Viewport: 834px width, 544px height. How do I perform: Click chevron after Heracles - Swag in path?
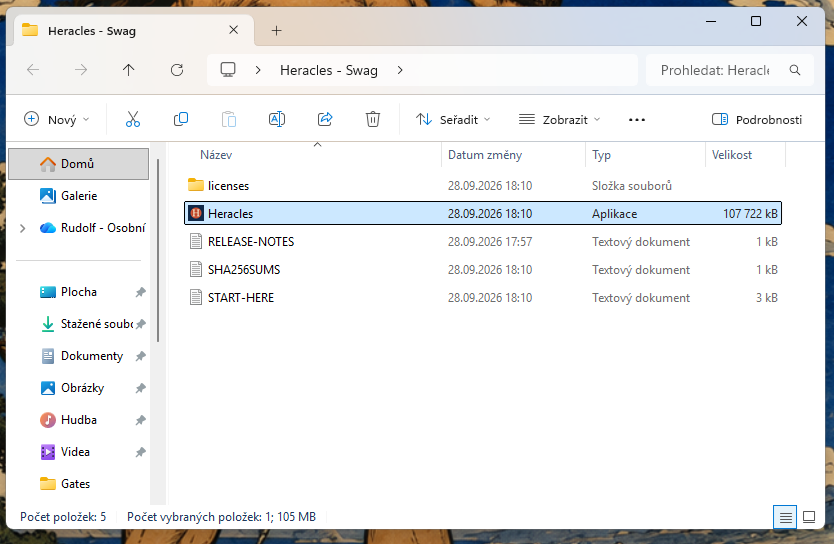coord(400,70)
